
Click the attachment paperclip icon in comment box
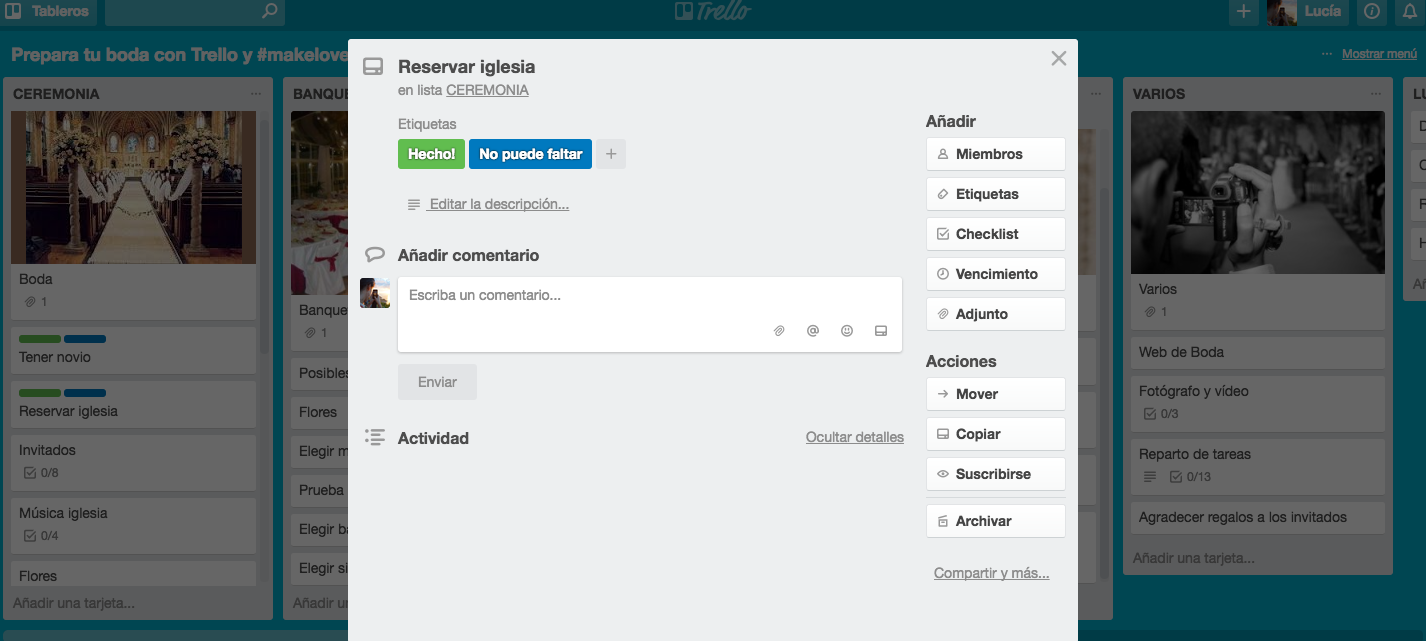779,331
